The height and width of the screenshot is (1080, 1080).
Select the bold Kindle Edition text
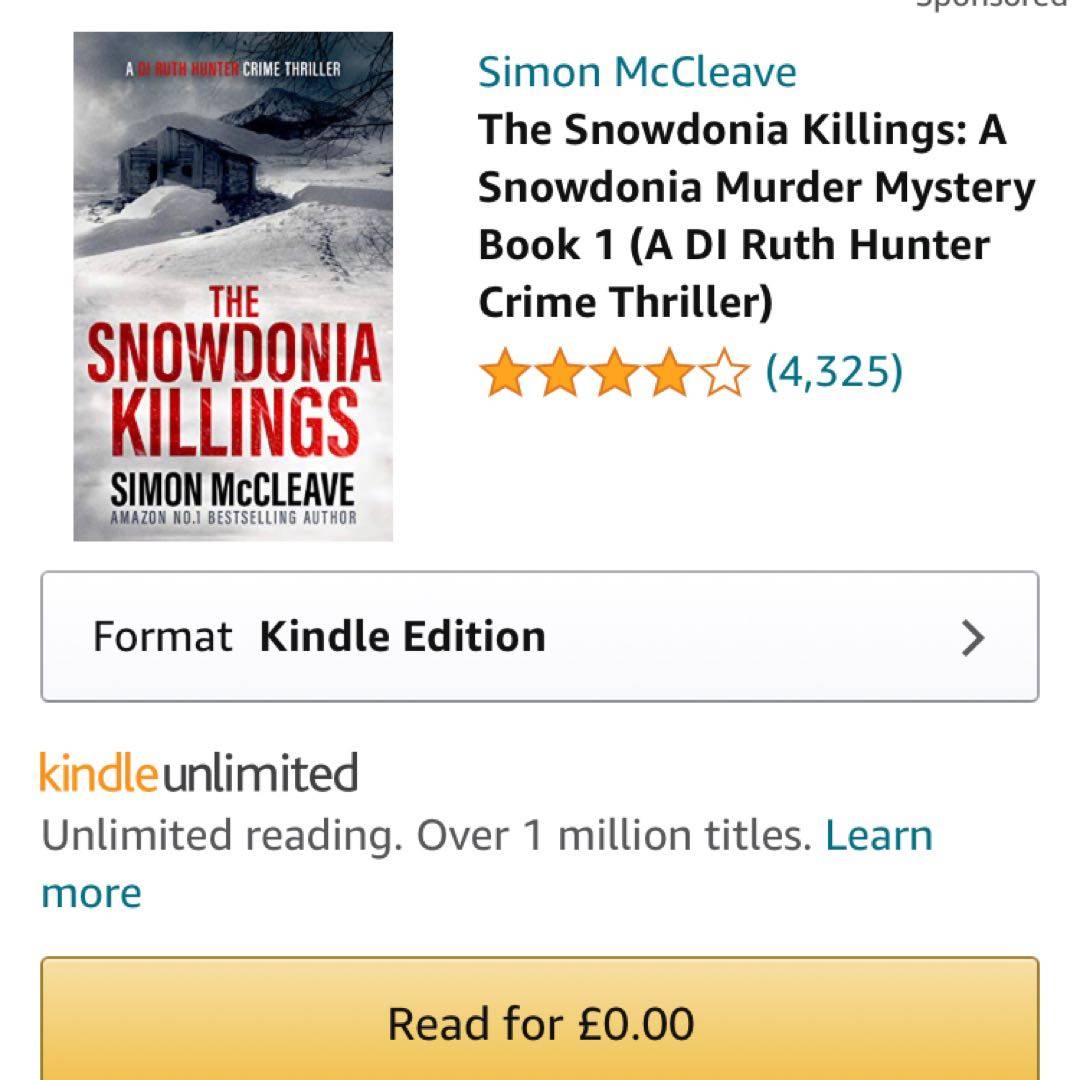pos(402,636)
